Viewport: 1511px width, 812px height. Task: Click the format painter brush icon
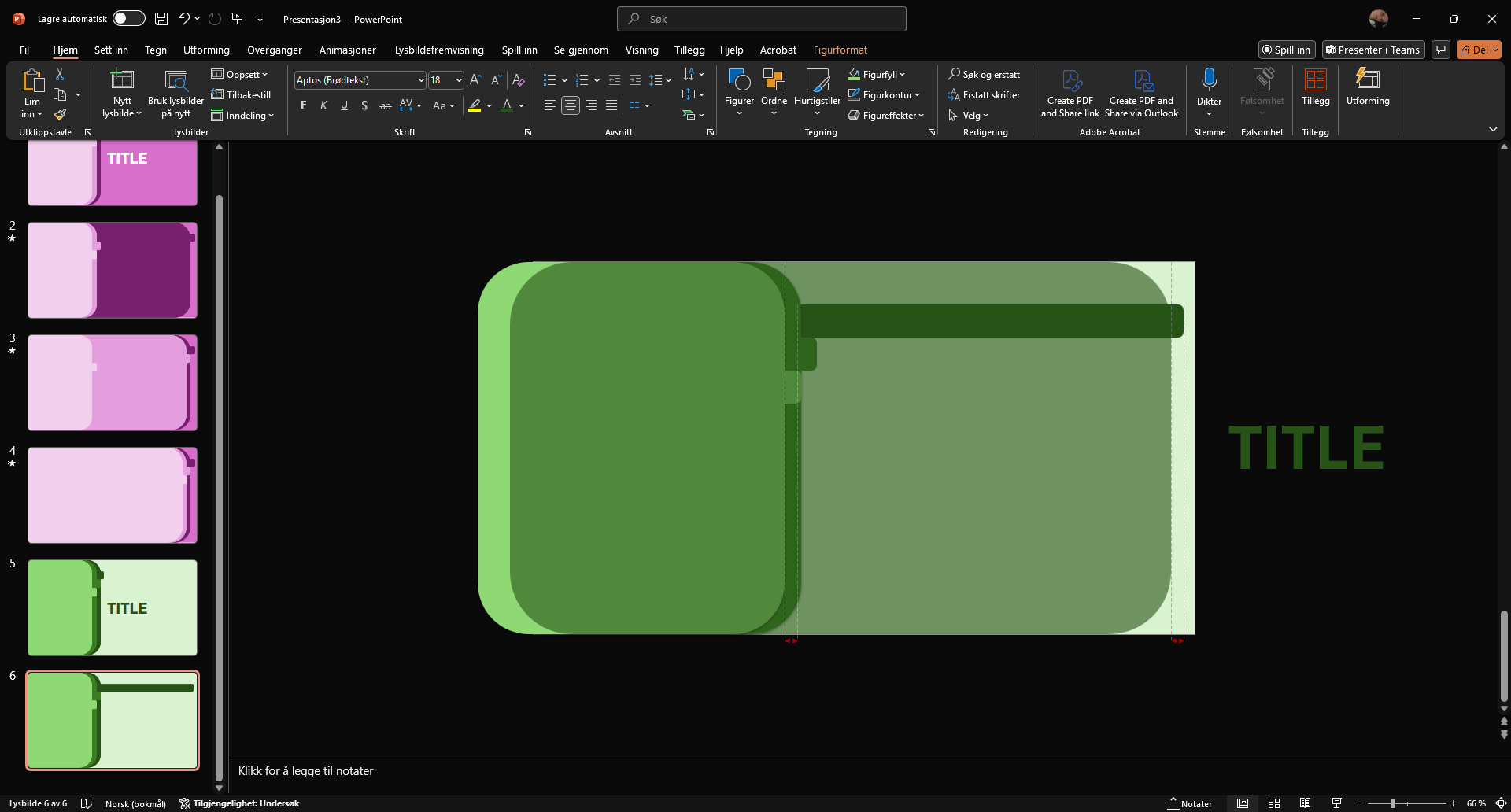point(60,115)
